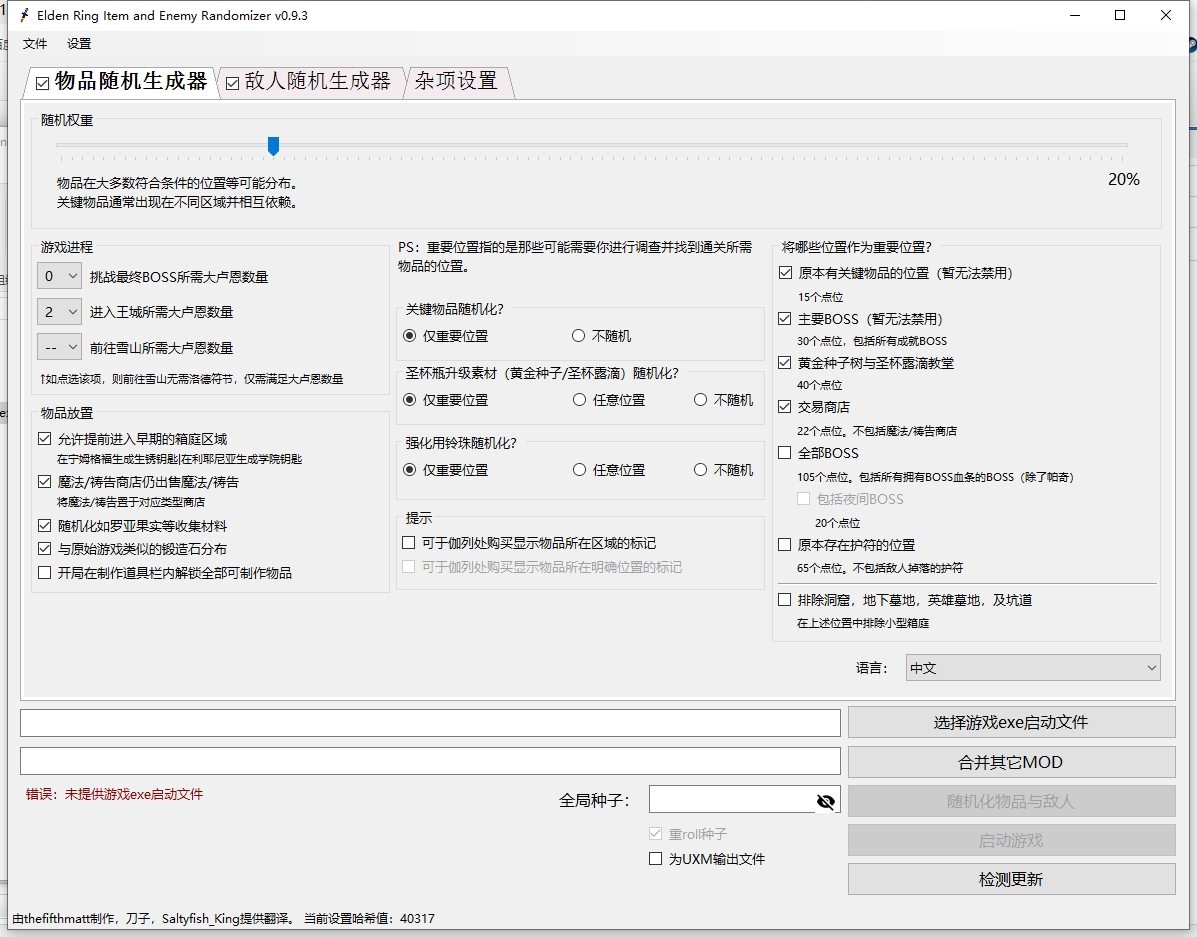Click status bar hash text 40317
This screenshot has height=937, width=1197.
[417, 919]
